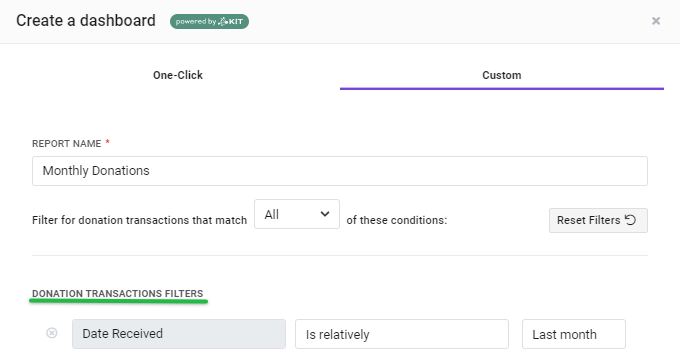
Task: Click the Reset Filters button
Action: pyautogui.click(x=598, y=220)
